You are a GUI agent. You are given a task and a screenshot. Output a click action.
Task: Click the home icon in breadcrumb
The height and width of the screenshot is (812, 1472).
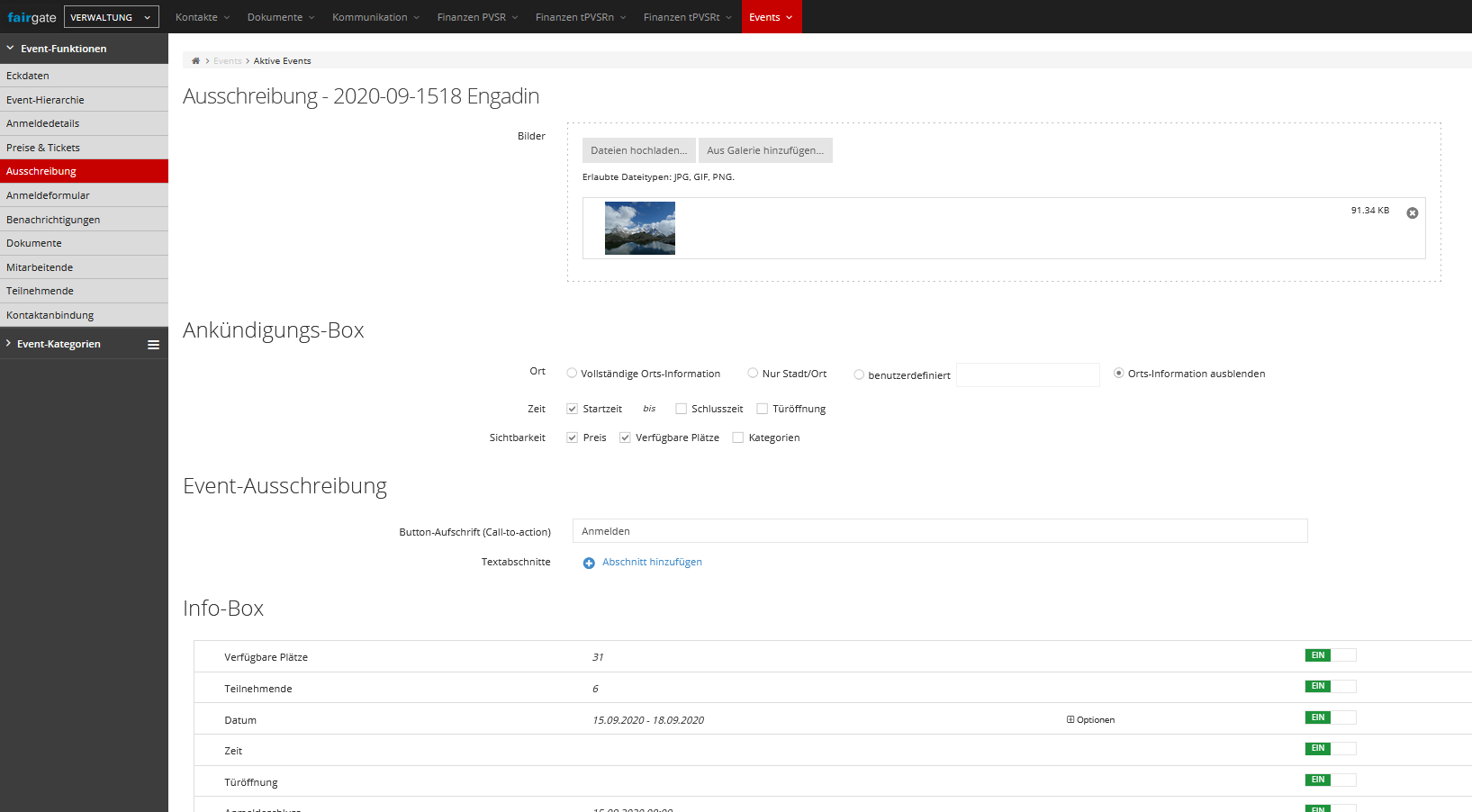coord(195,61)
